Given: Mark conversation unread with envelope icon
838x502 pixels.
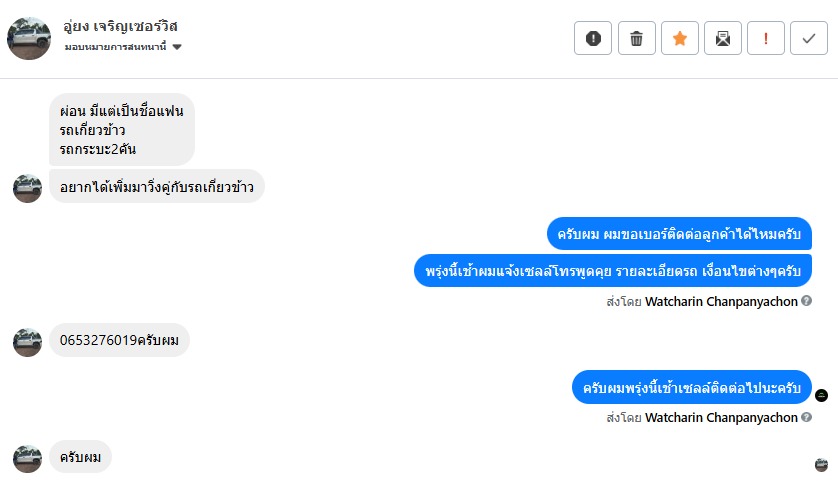Looking at the screenshot, I should point(723,39).
